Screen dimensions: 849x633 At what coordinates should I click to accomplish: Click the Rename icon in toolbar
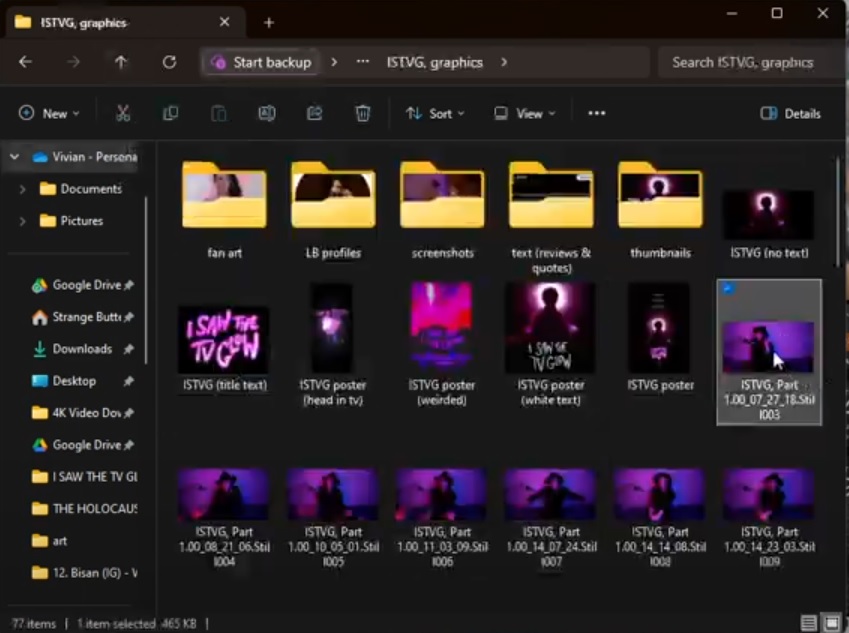[267, 113]
